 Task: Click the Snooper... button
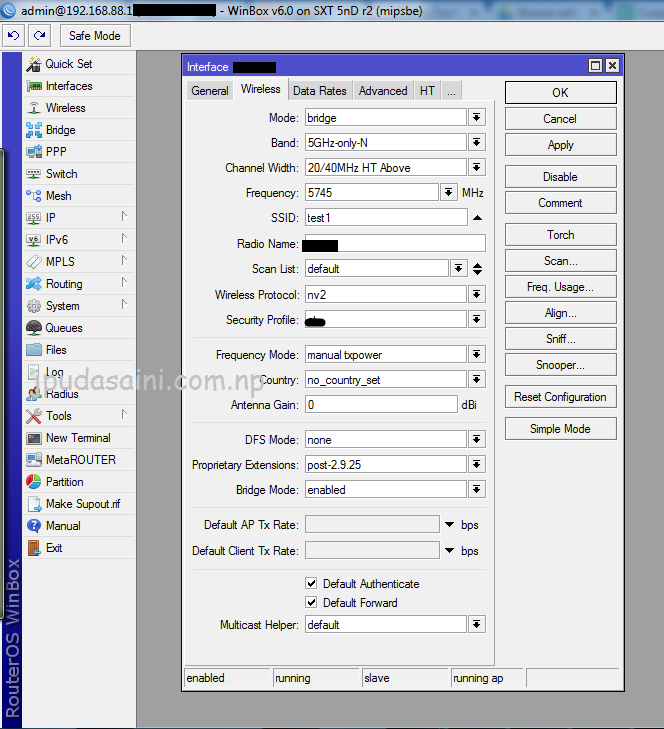point(561,365)
